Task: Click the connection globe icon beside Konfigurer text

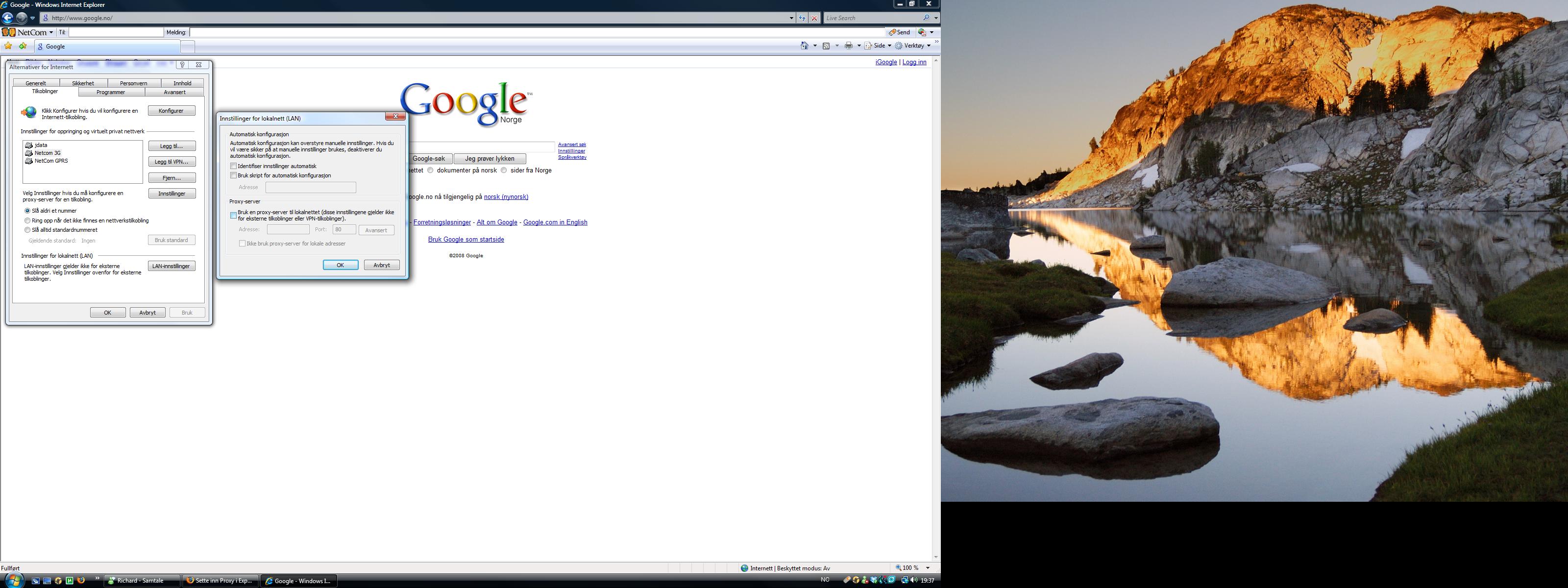Action: 28,112
